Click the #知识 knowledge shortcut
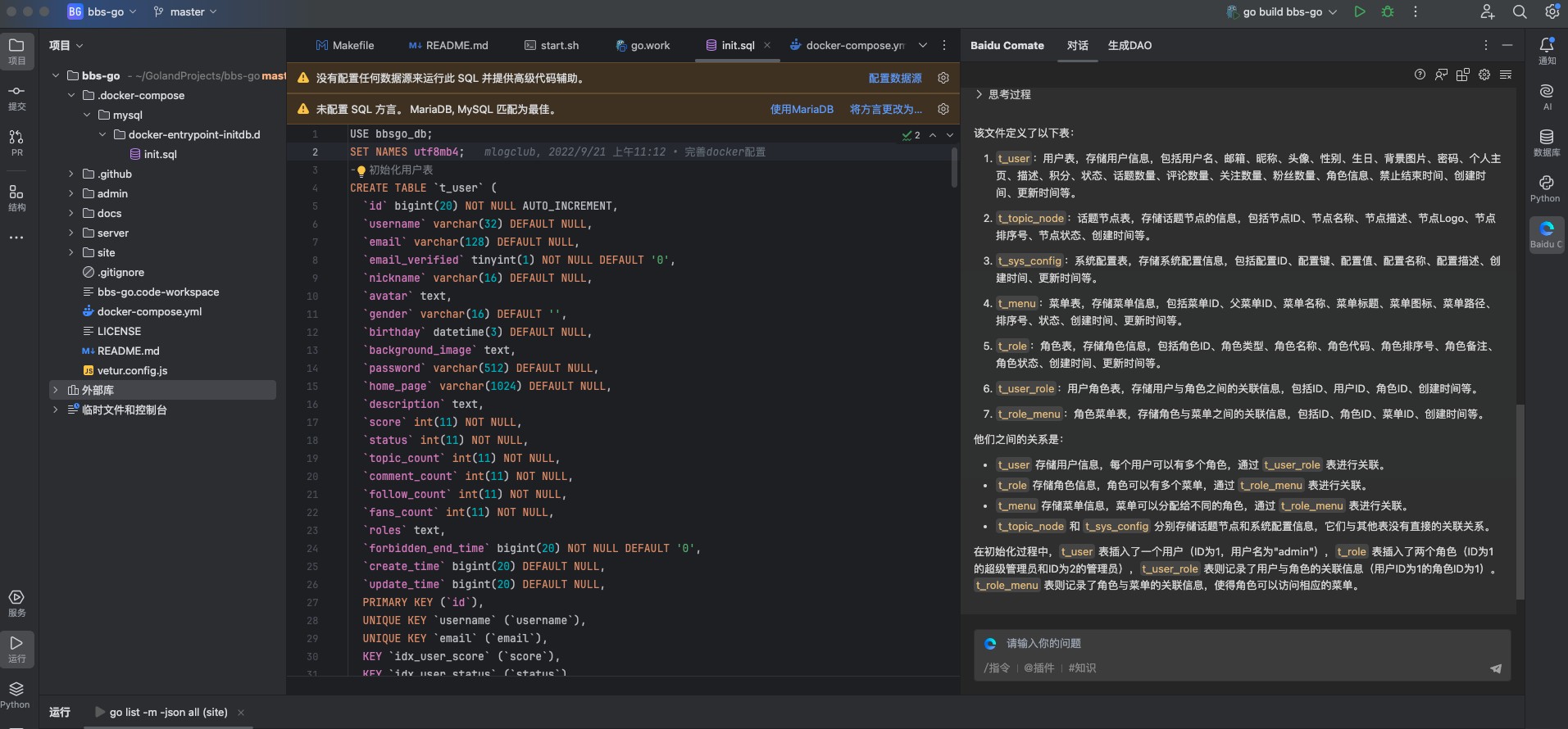 1082,668
